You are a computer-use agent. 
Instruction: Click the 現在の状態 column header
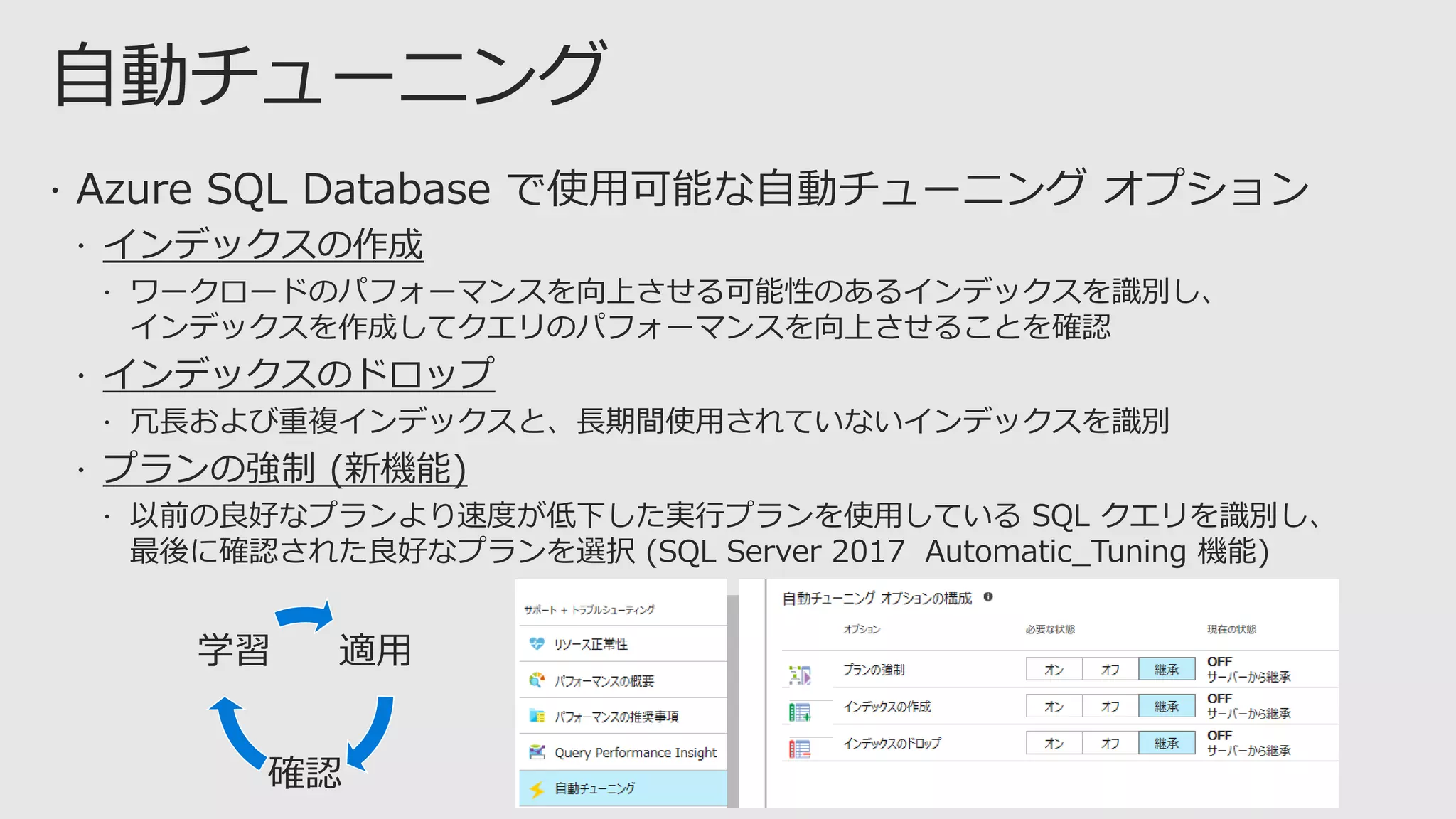click(1231, 629)
